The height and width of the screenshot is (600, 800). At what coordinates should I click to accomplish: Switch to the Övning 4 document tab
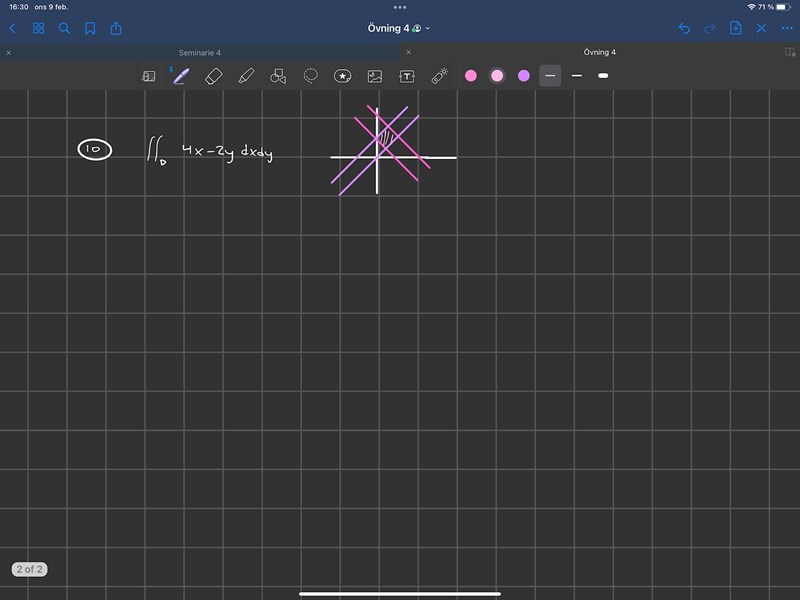[x=599, y=52]
